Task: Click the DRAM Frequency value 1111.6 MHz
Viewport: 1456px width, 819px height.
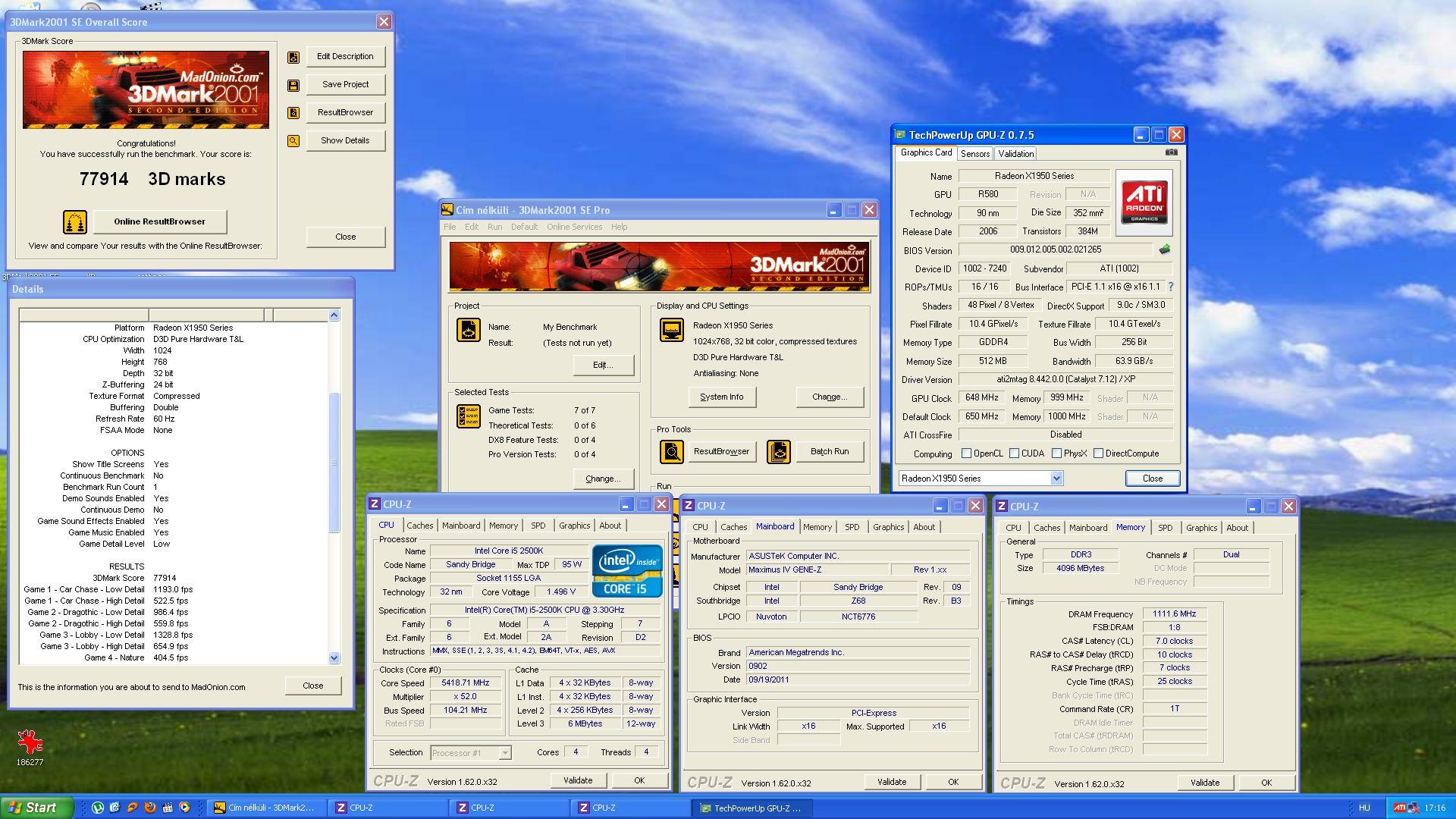Action: coord(1174,614)
